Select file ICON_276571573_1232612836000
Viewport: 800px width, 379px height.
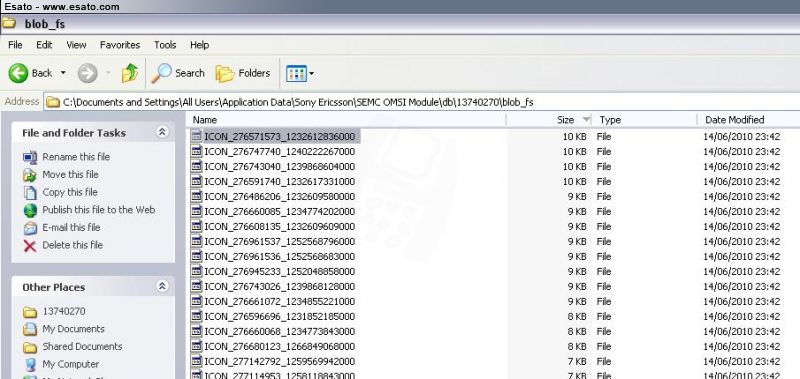pyautogui.click(x=279, y=137)
